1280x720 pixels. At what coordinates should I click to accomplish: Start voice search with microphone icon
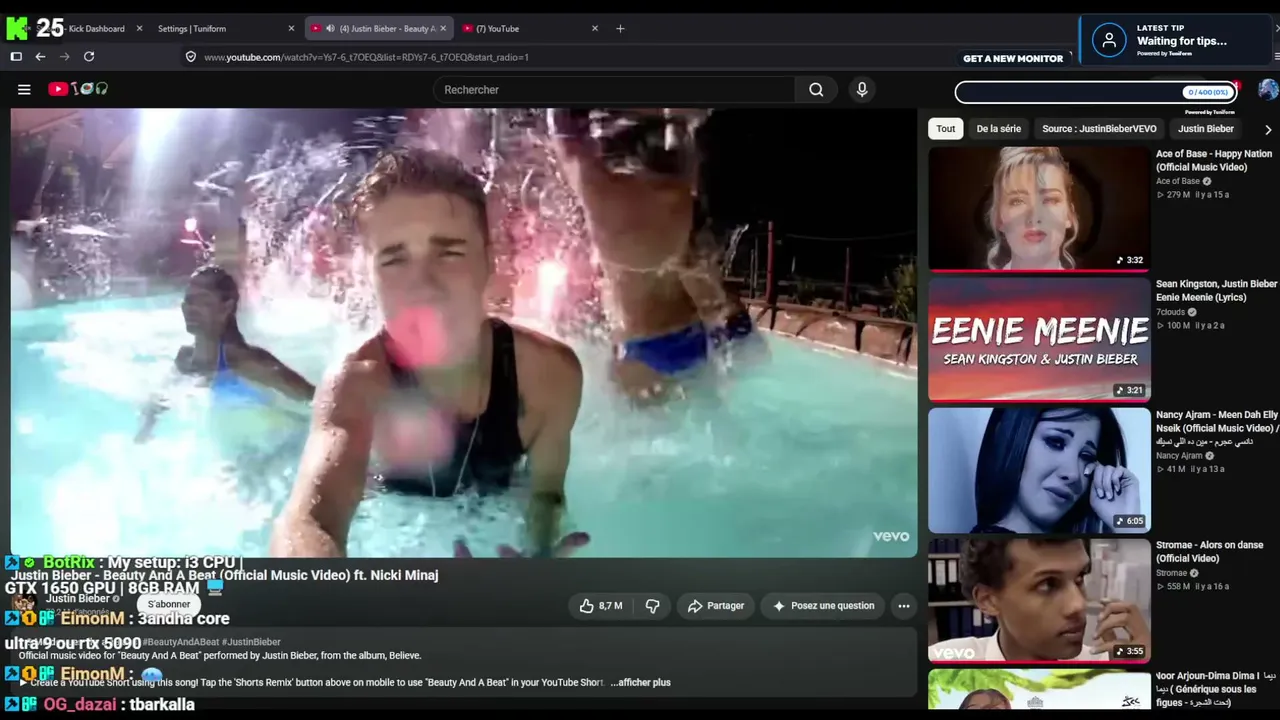[x=862, y=90]
